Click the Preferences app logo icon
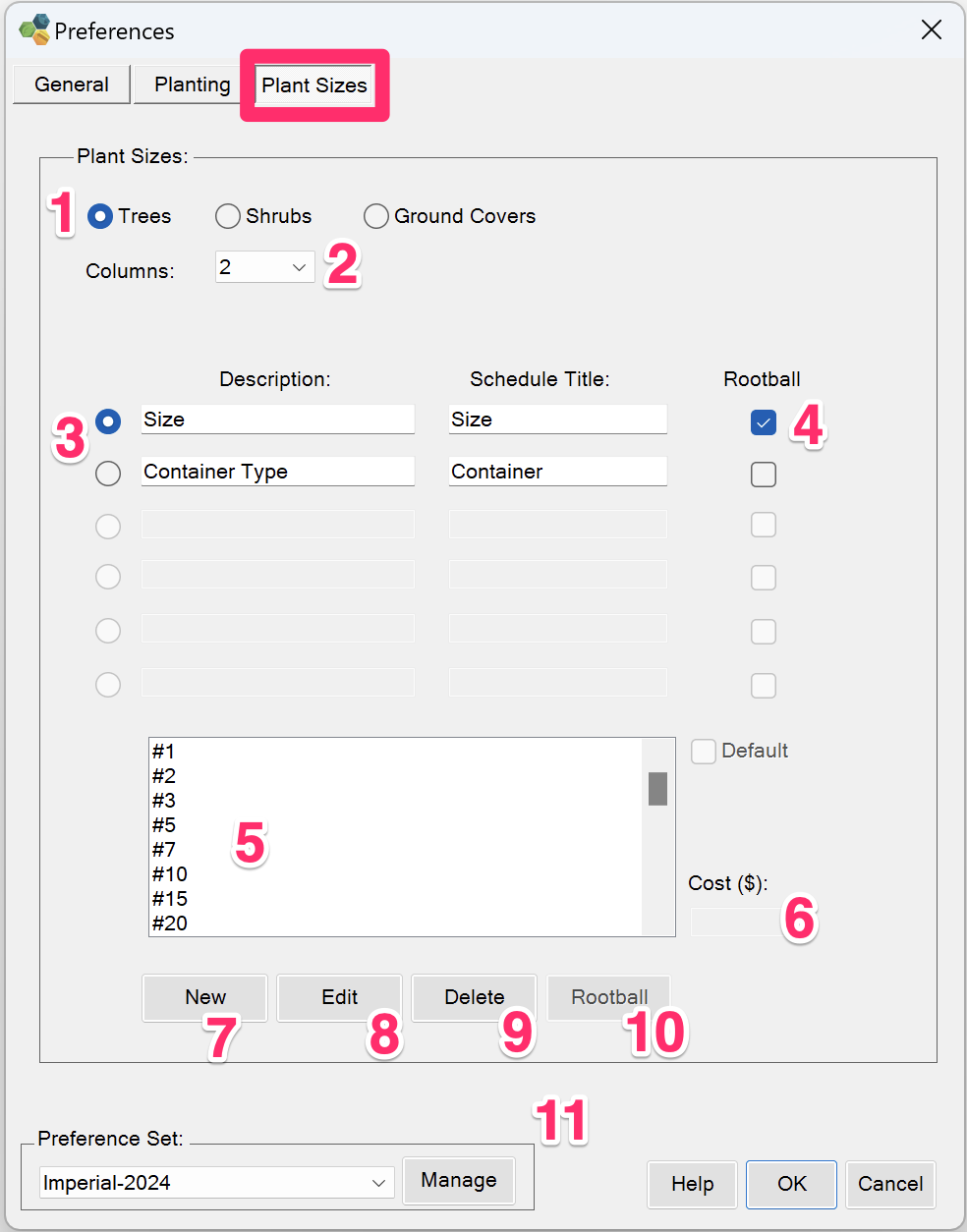The width and height of the screenshot is (967, 1232). pyautogui.click(x=34, y=30)
